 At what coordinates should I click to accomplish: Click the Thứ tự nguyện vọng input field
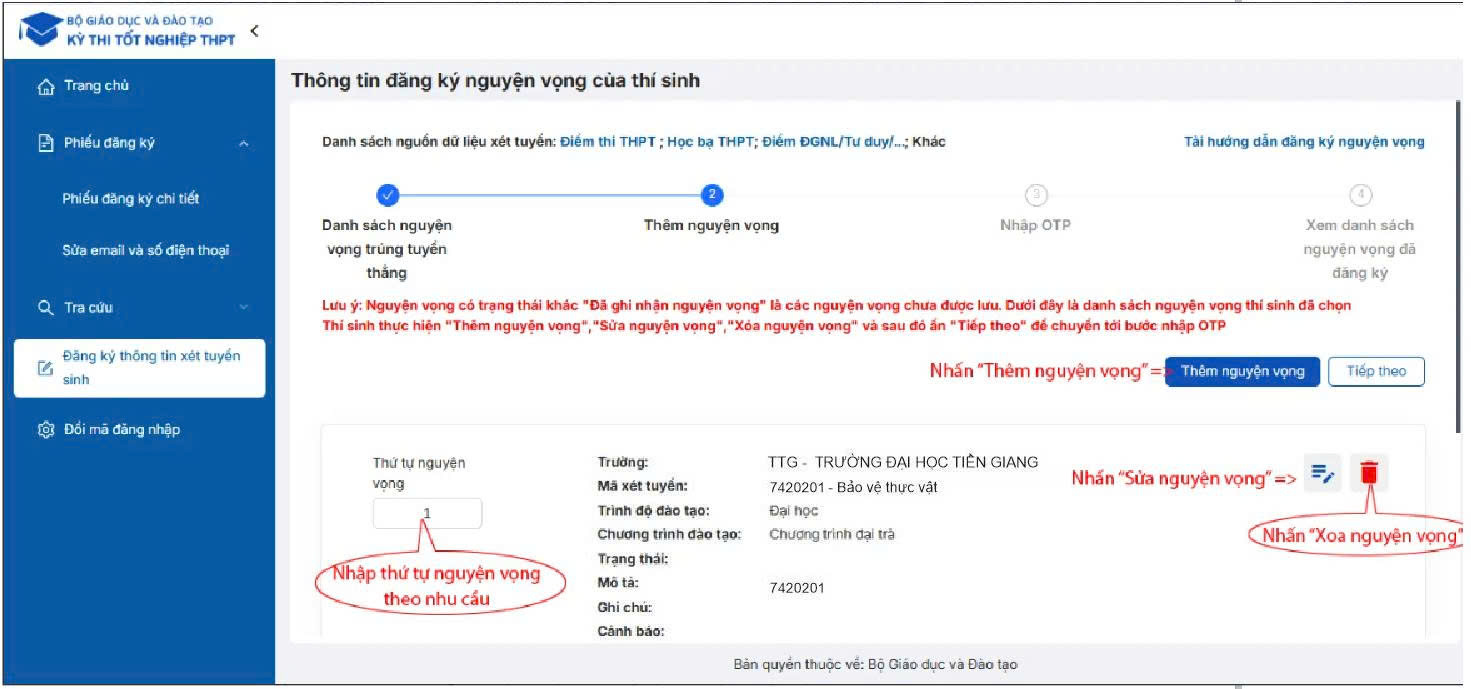427,514
